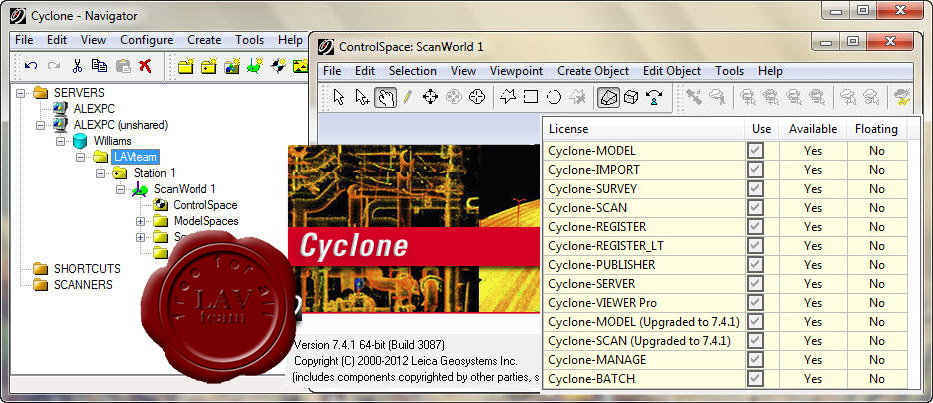Select the first ALEXPC server entry
Image resolution: width=933 pixels, height=403 pixels.
pyautogui.click(x=94, y=109)
